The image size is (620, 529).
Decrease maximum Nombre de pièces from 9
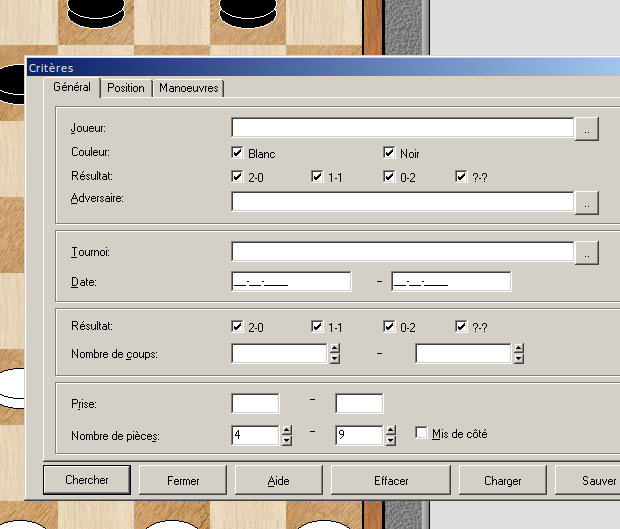(x=390, y=441)
